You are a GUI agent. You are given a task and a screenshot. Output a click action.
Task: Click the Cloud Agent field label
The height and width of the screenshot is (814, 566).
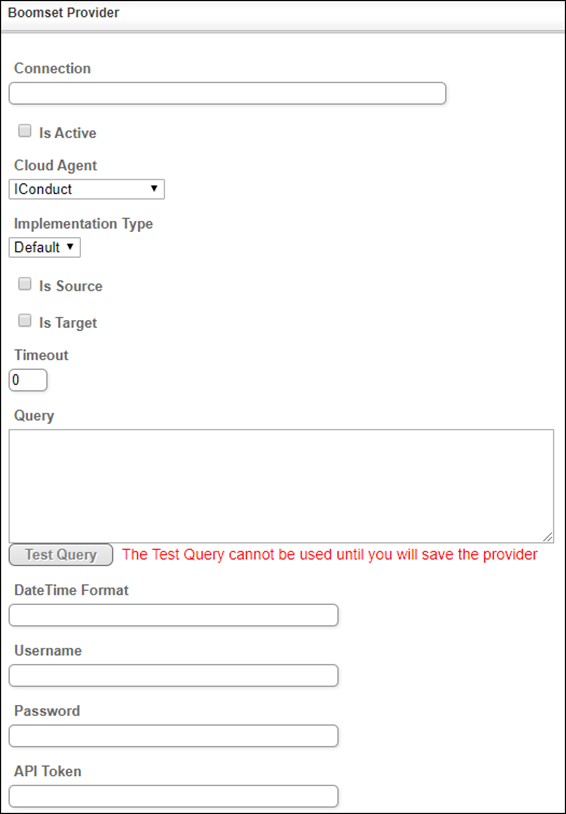(x=56, y=166)
